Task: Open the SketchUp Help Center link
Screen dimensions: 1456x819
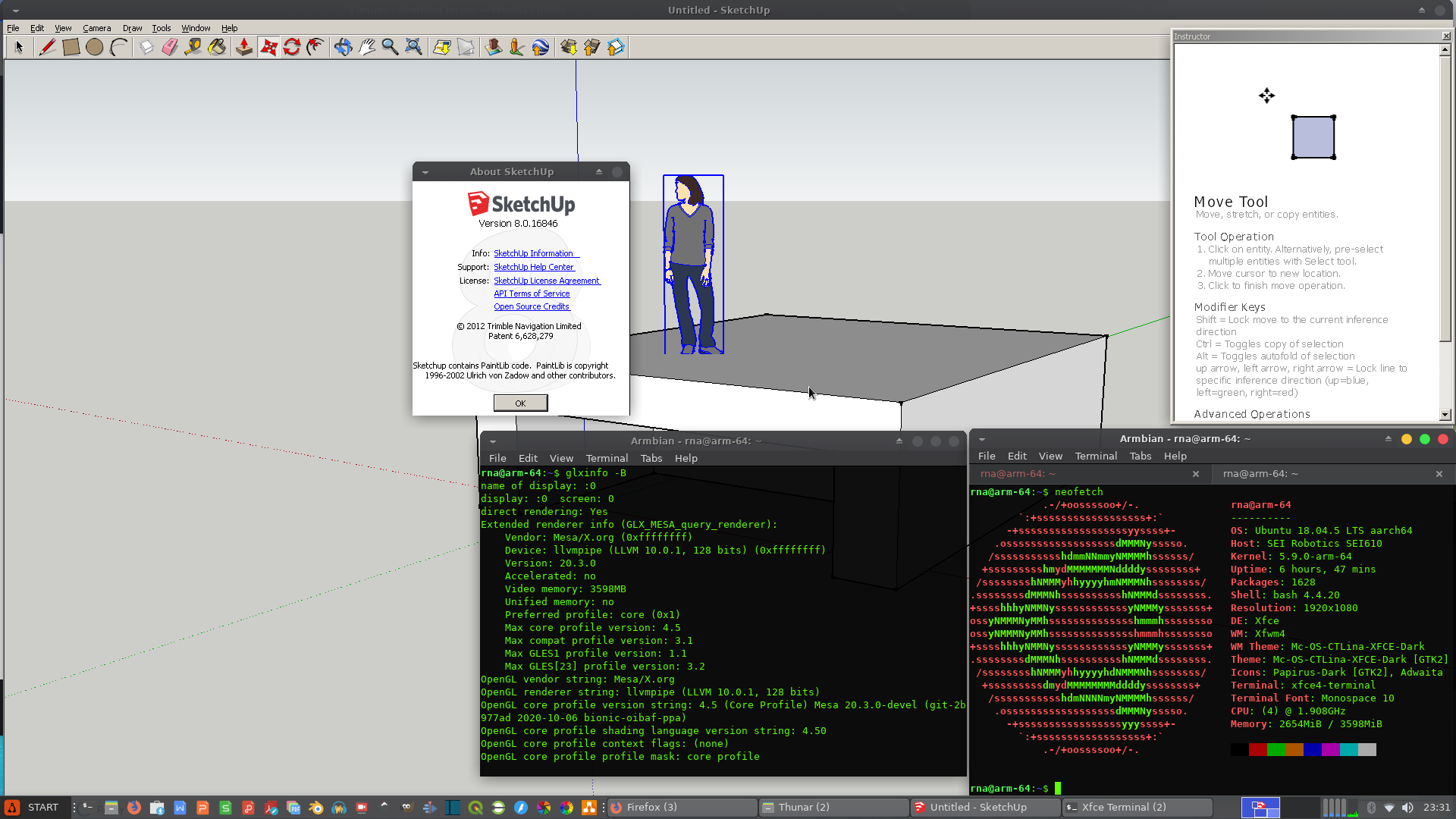Action: point(534,267)
